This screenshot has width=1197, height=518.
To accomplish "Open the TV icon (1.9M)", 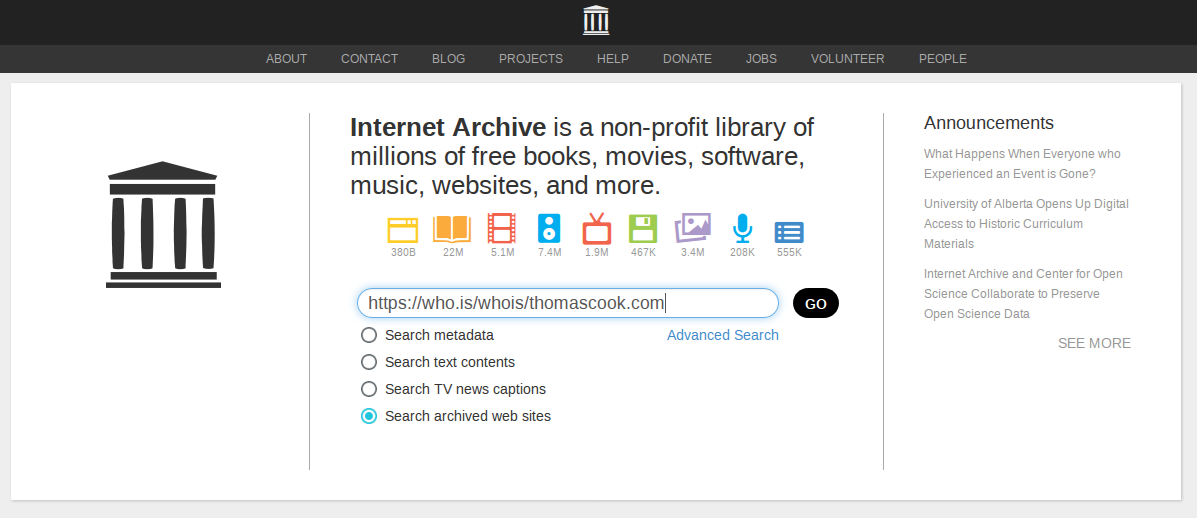I will (x=596, y=228).
